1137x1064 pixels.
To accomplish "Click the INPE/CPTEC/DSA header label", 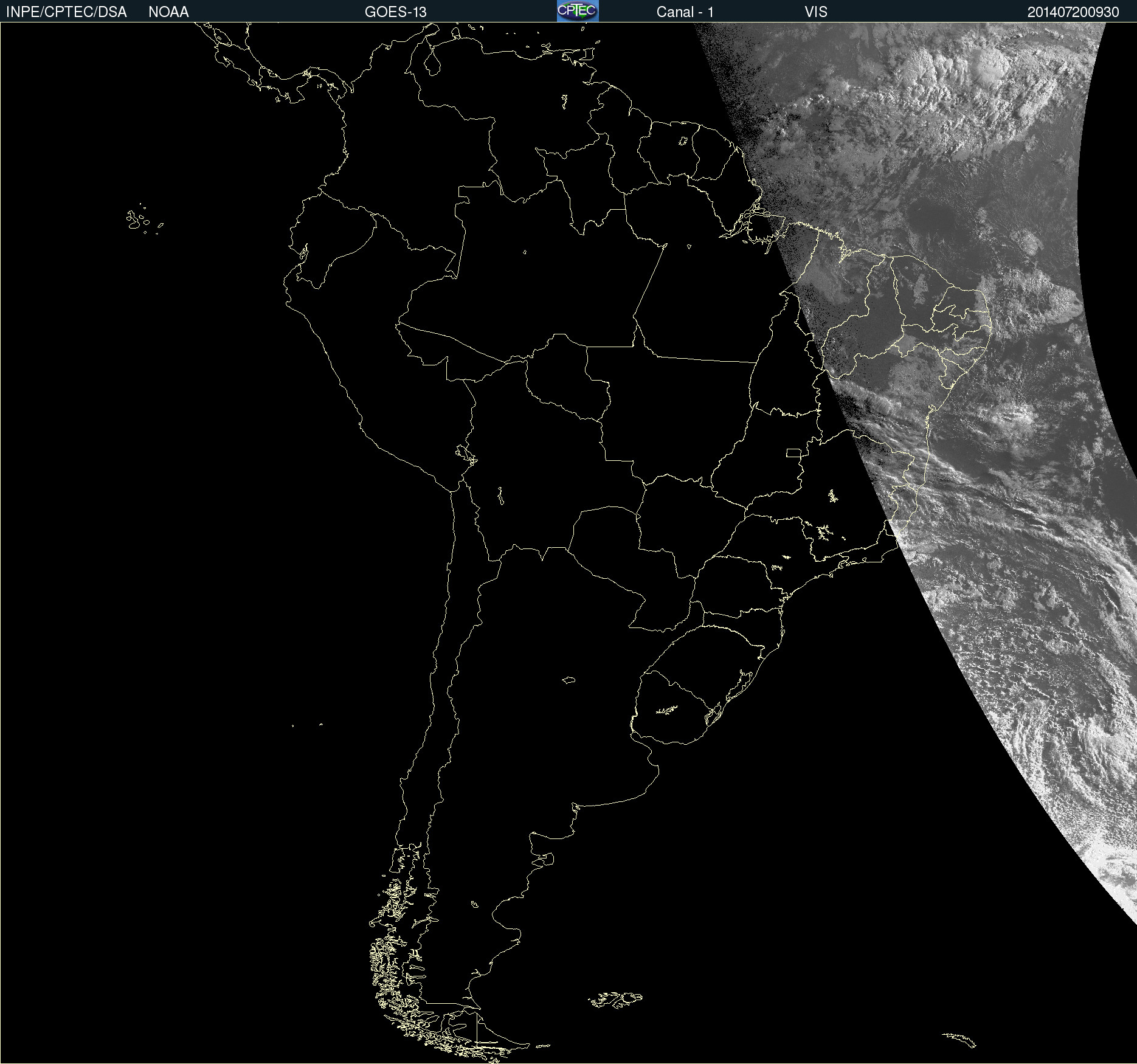I will 66,12.
